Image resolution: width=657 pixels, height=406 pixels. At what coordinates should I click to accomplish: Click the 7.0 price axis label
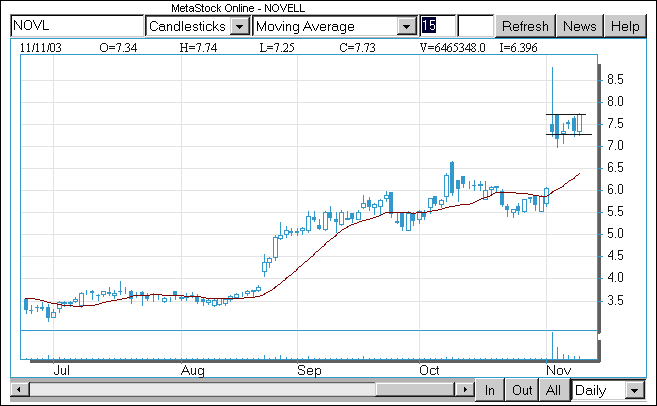point(615,145)
